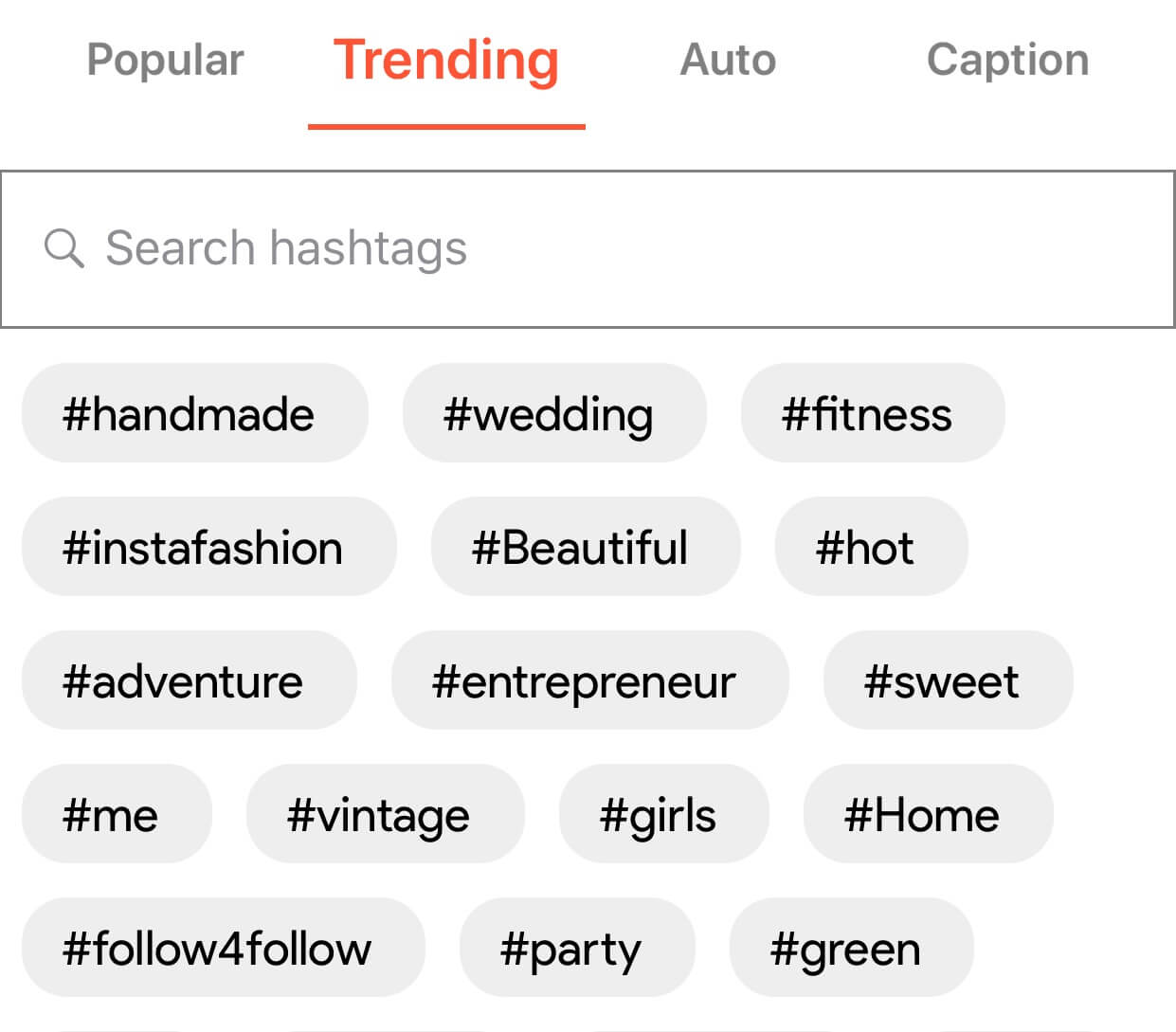Select the #girls hashtag chip
This screenshot has height=1032, width=1176.
click(663, 814)
